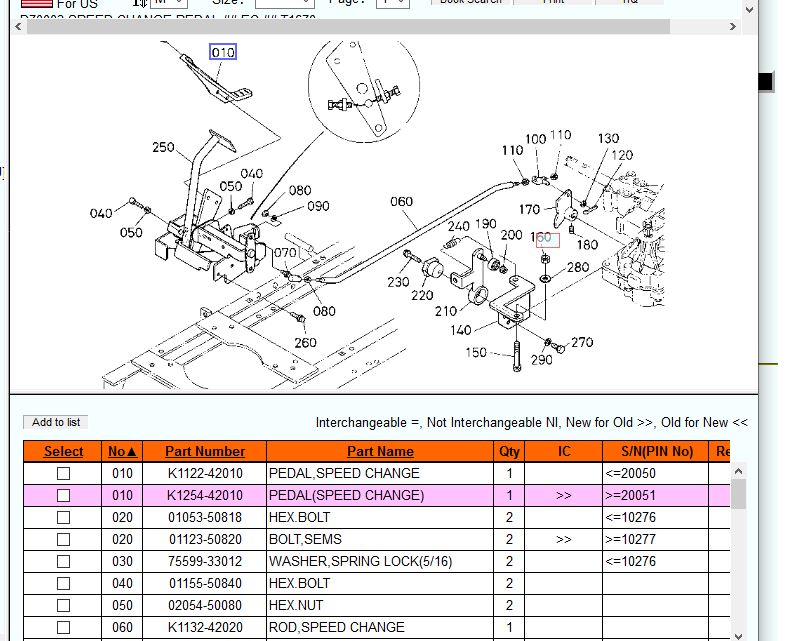Click the 240 callout in diagram

pyautogui.click(x=458, y=226)
